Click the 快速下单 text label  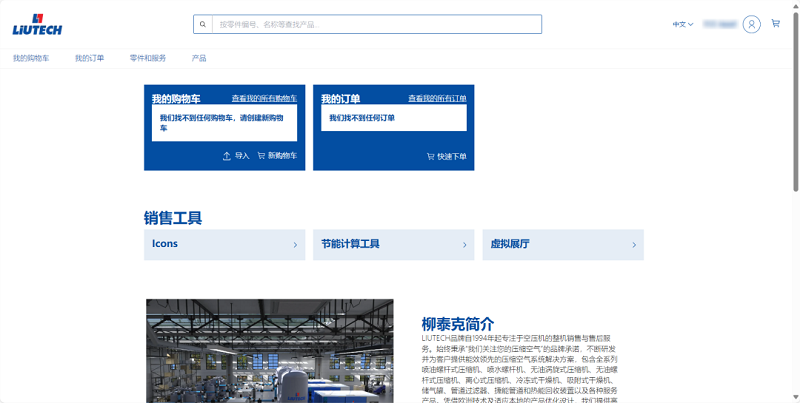click(x=452, y=157)
